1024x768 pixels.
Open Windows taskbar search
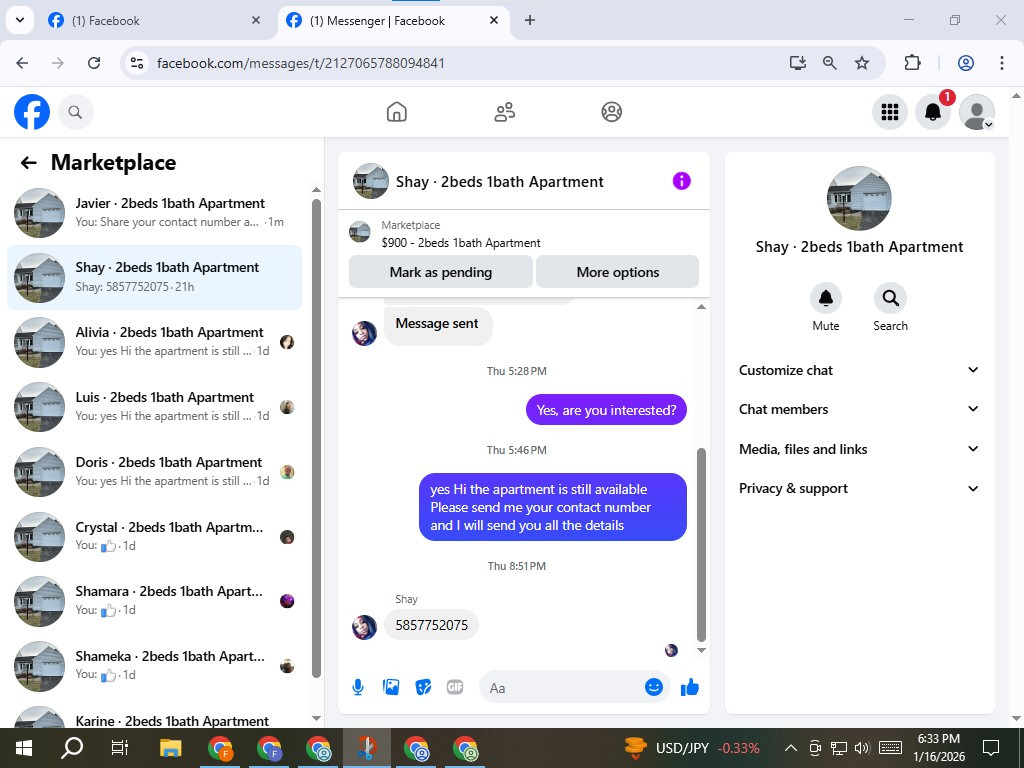(x=72, y=748)
